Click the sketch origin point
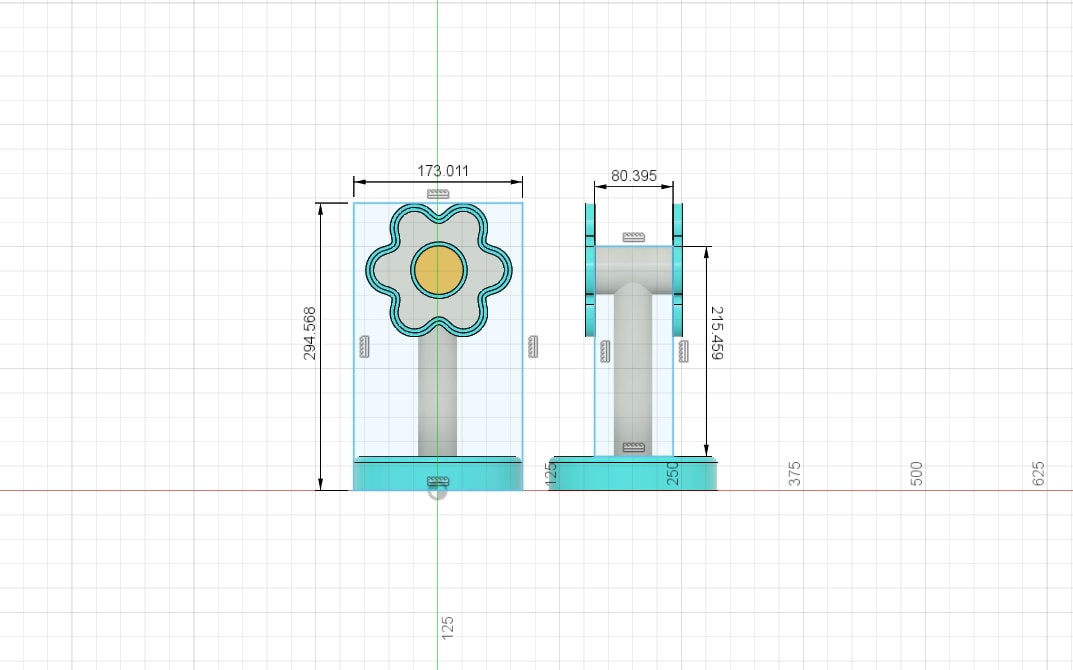 tap(437, 491)
